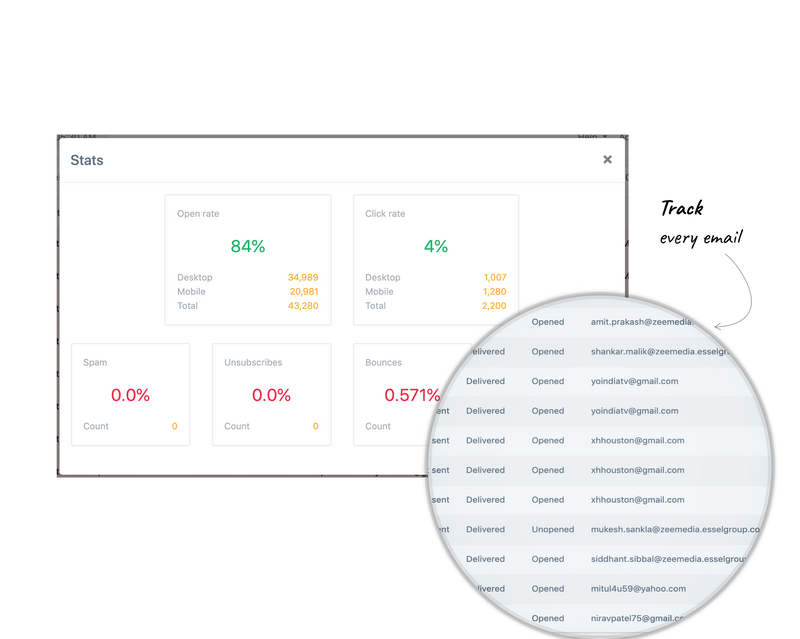The height and width of the screenshot is (639, 800).
Task: Select the siddhant.sibbal@zeemedia email address
Action: pyautogui.click(x=668, y=559)
